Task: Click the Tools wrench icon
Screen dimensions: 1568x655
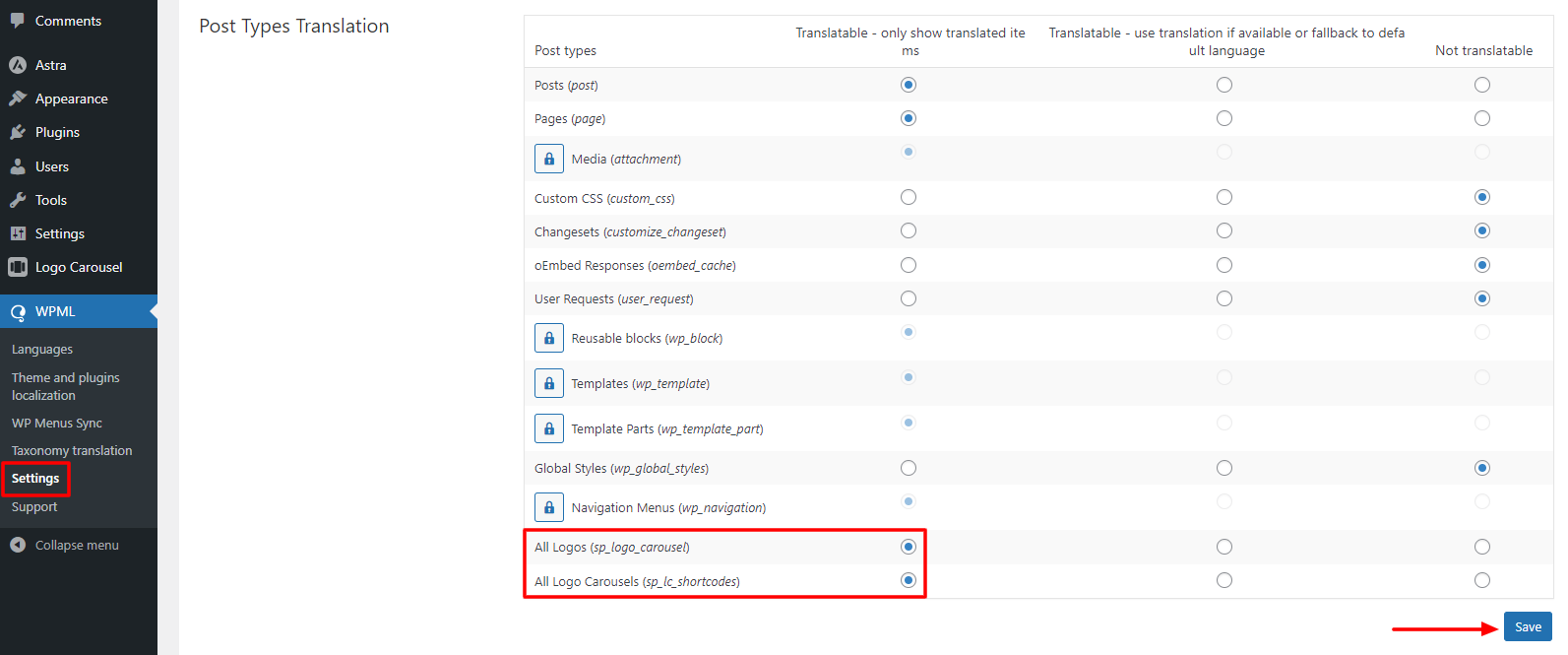Action: point(18,200)
